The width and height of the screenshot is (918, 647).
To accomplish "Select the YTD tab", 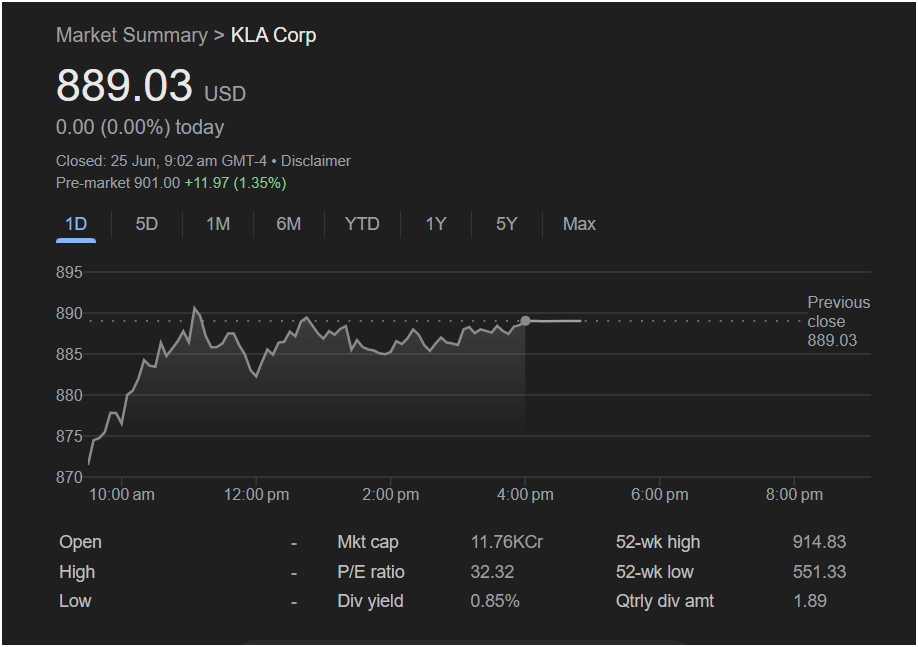I will [x=362, y=224].
